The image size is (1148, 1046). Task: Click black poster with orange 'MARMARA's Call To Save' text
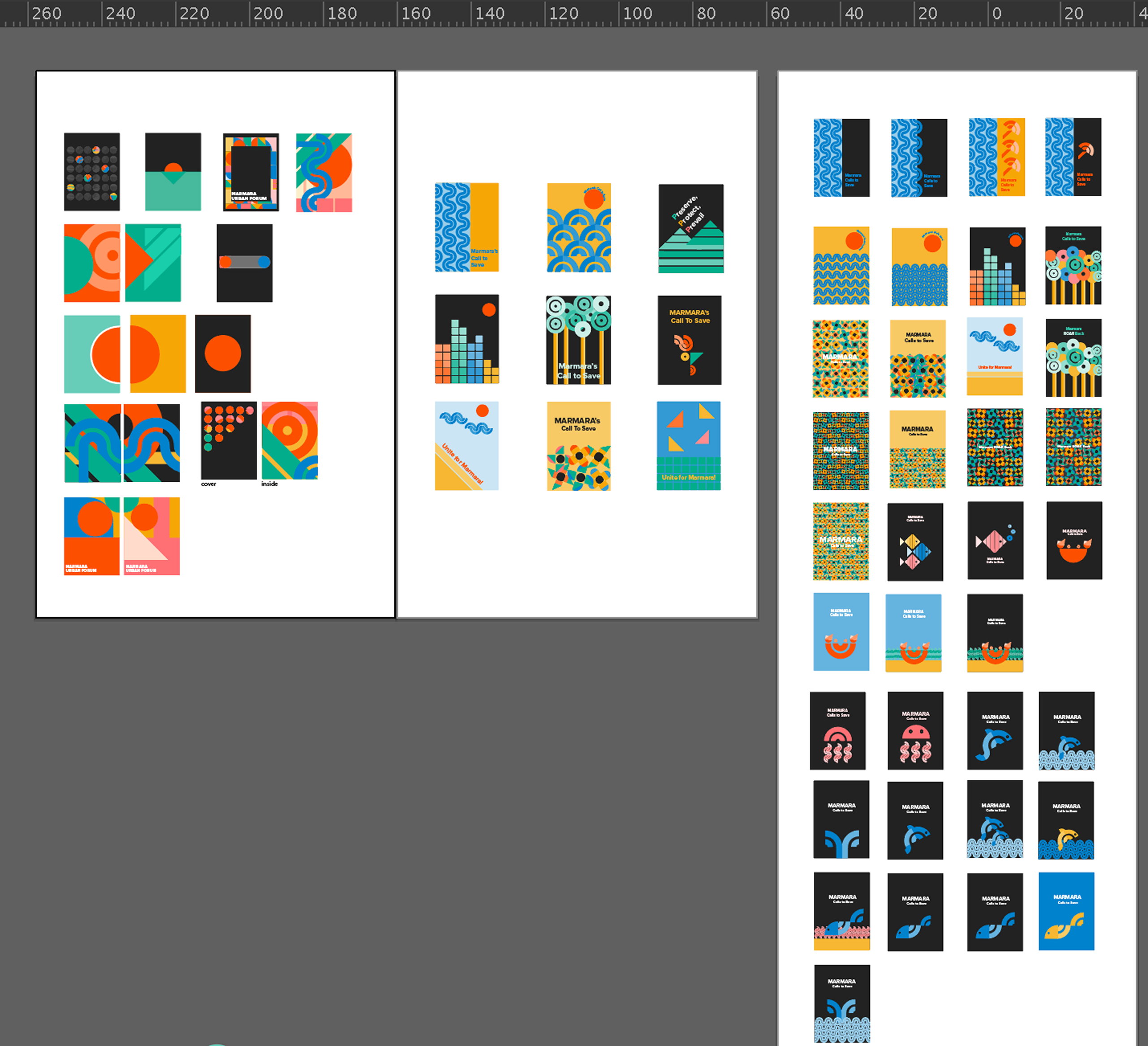tap(689, 340)
